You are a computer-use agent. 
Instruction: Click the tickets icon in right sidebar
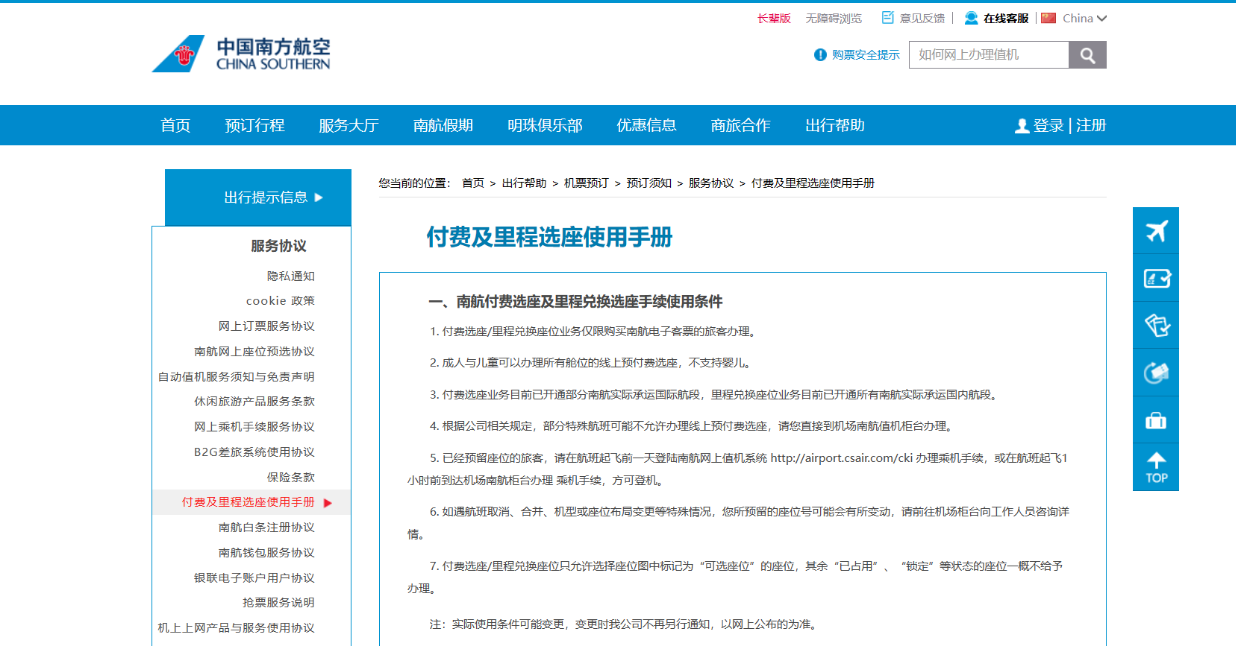1156,325
